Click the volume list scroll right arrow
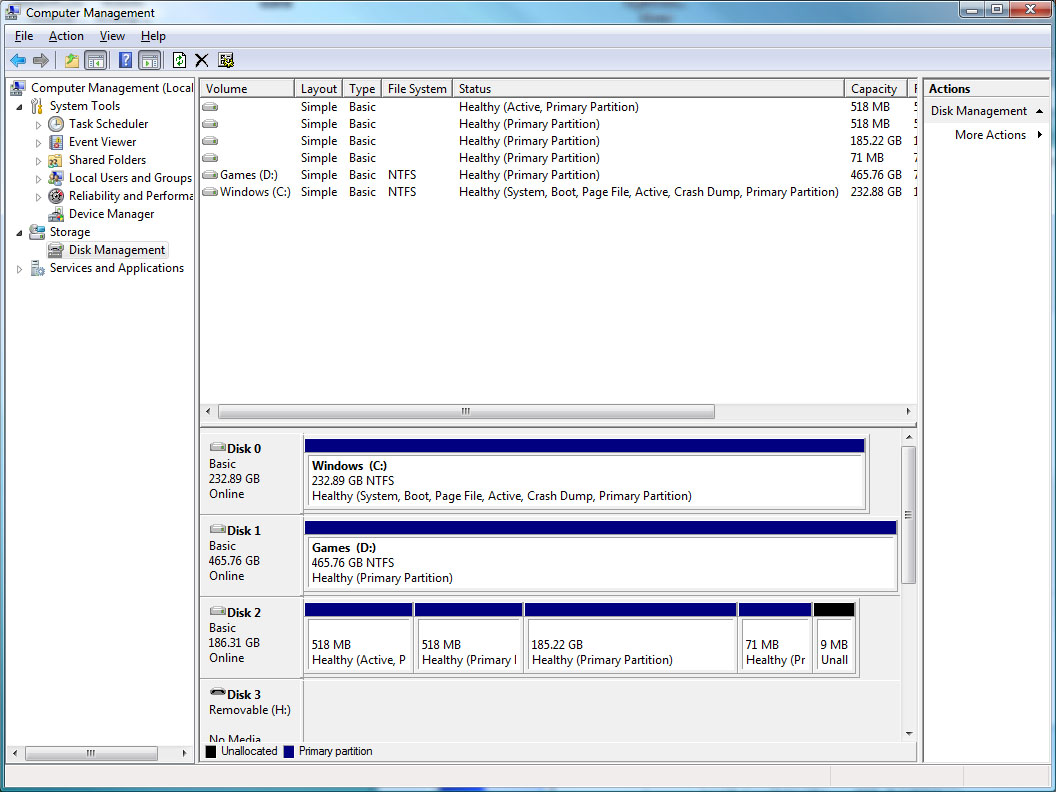 (908, 411)
